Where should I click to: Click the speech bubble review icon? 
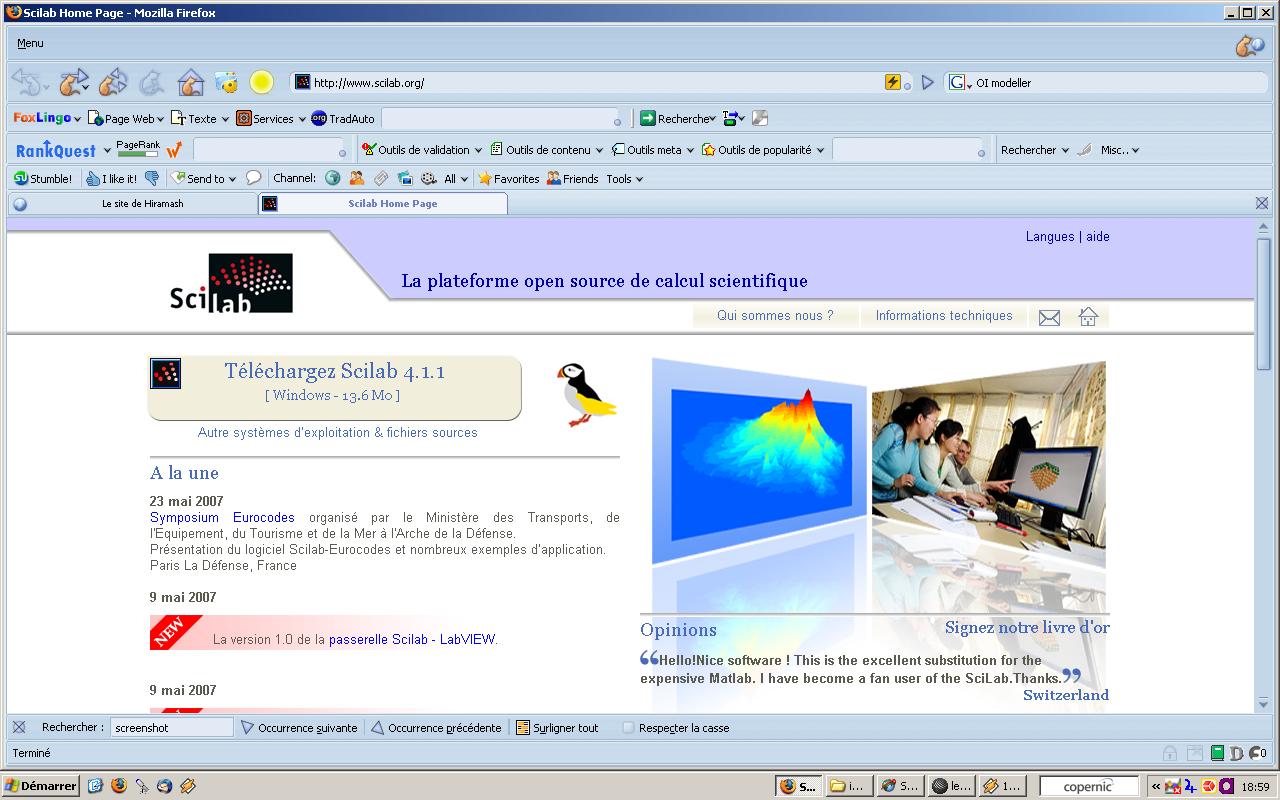(253, 178)
